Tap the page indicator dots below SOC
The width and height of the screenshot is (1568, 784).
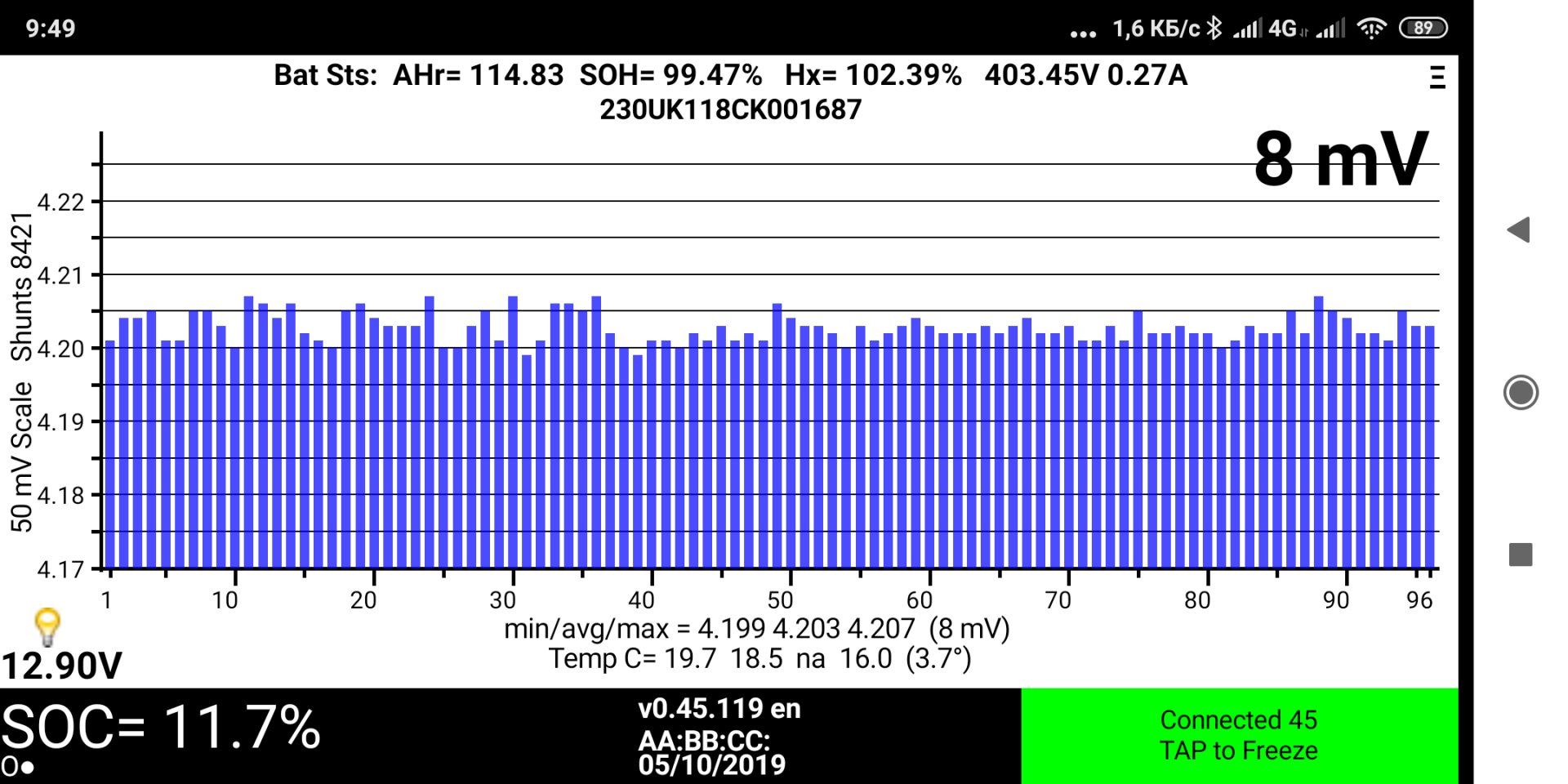click(x=17, y=767)
